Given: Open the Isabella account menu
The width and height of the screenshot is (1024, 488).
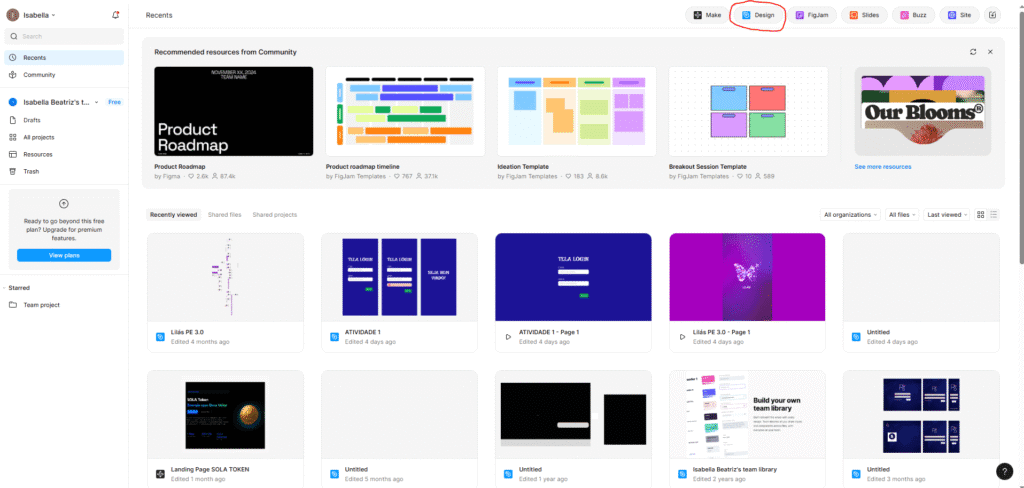Looking at the screenshot, I should tap(38, 16).
